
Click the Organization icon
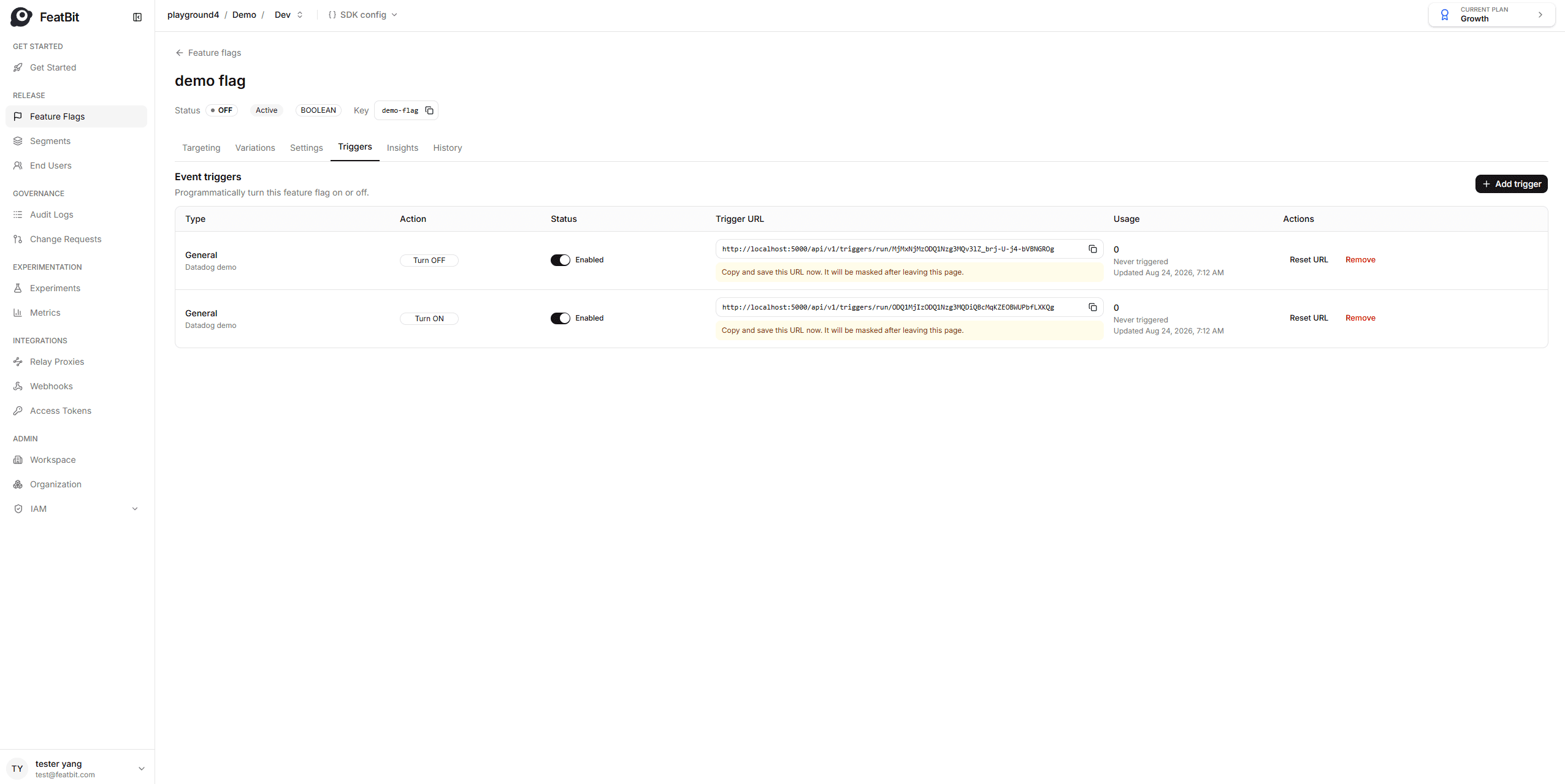[x=18, y=484]
